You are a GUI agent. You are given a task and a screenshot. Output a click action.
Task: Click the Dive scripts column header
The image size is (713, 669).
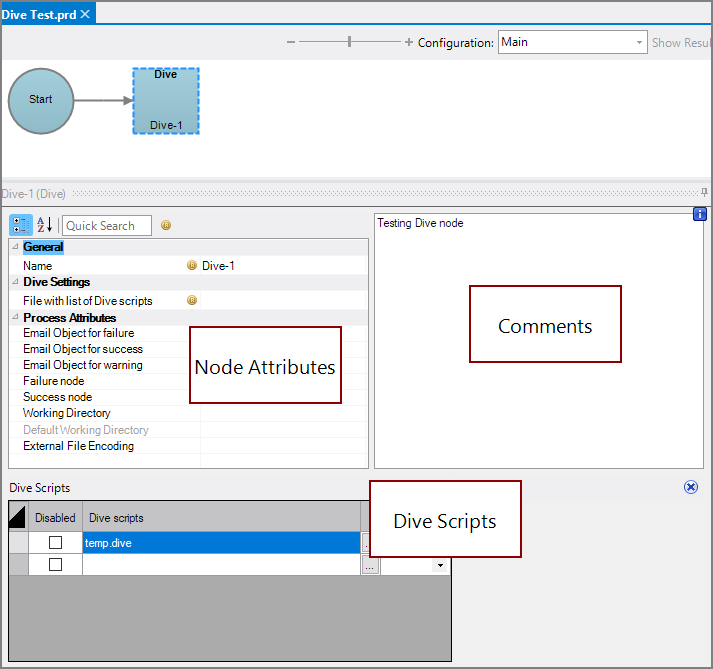(221, 518)
